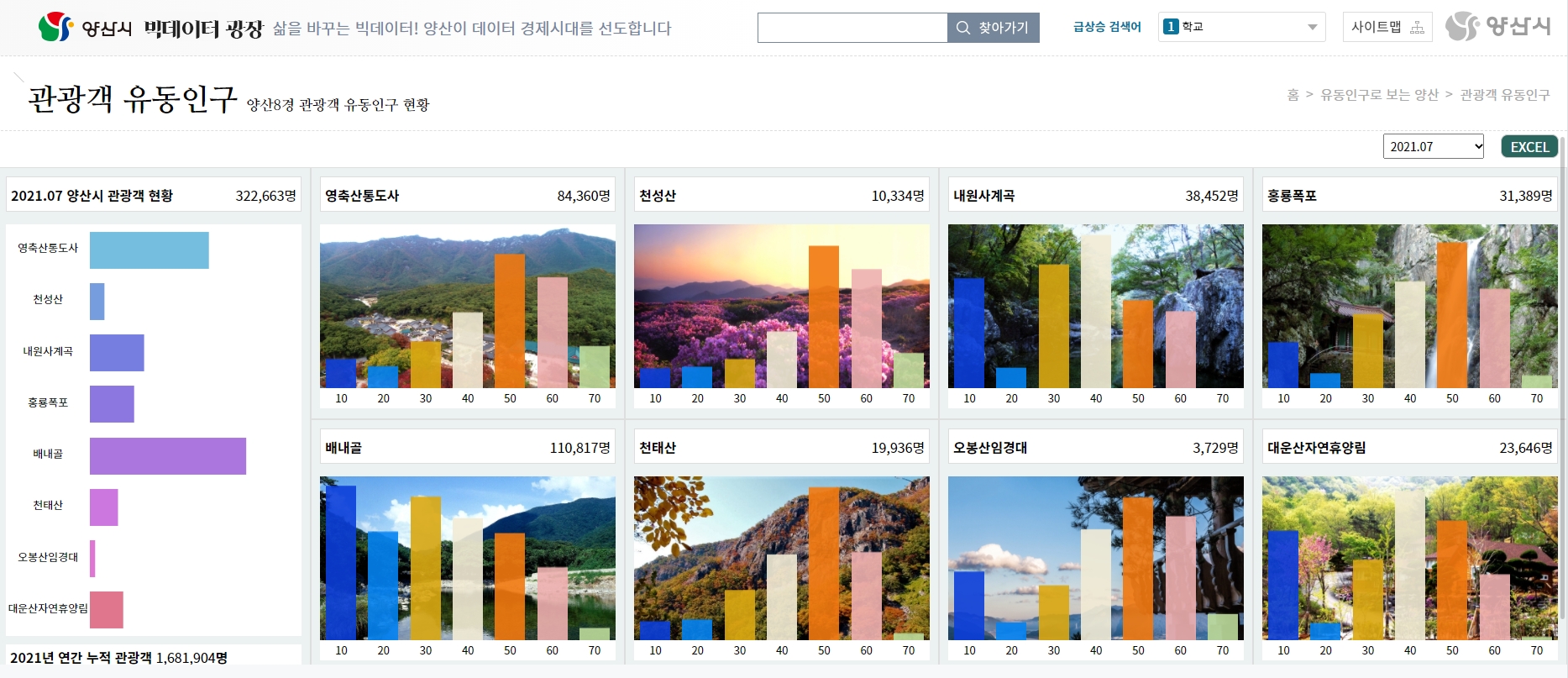
Task: Click the 오봉산임경대 card title
Action: [990, 448]
